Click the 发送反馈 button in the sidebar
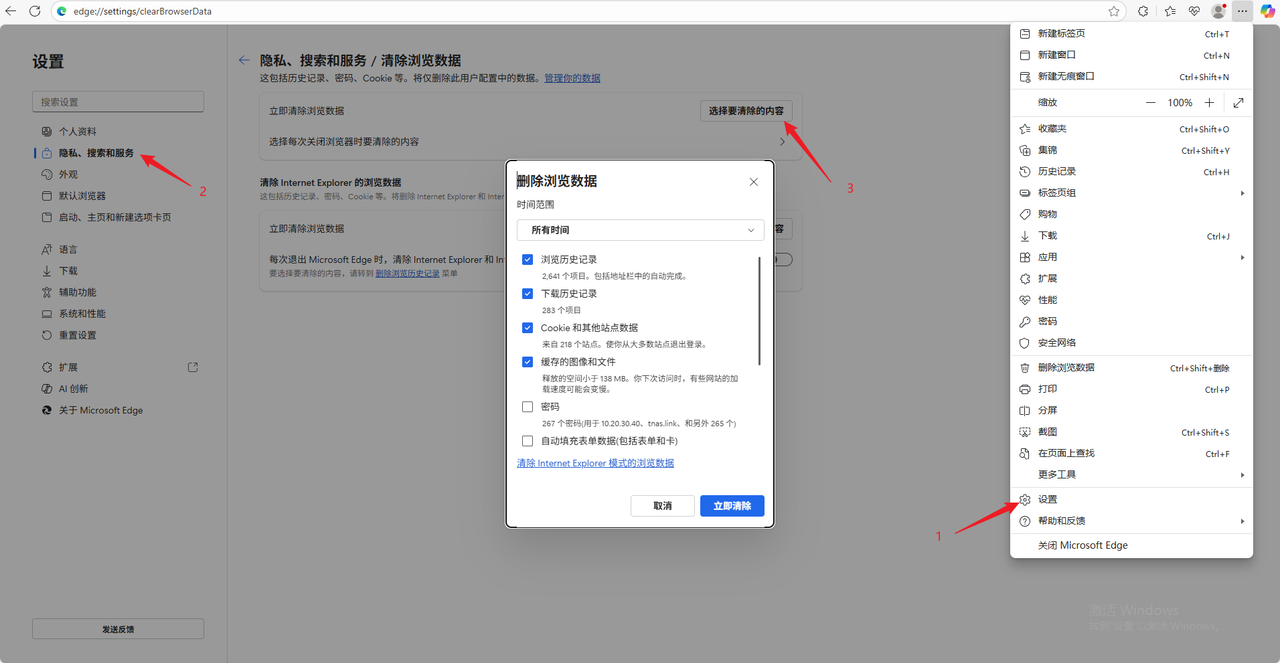 (x=118, y=629)
